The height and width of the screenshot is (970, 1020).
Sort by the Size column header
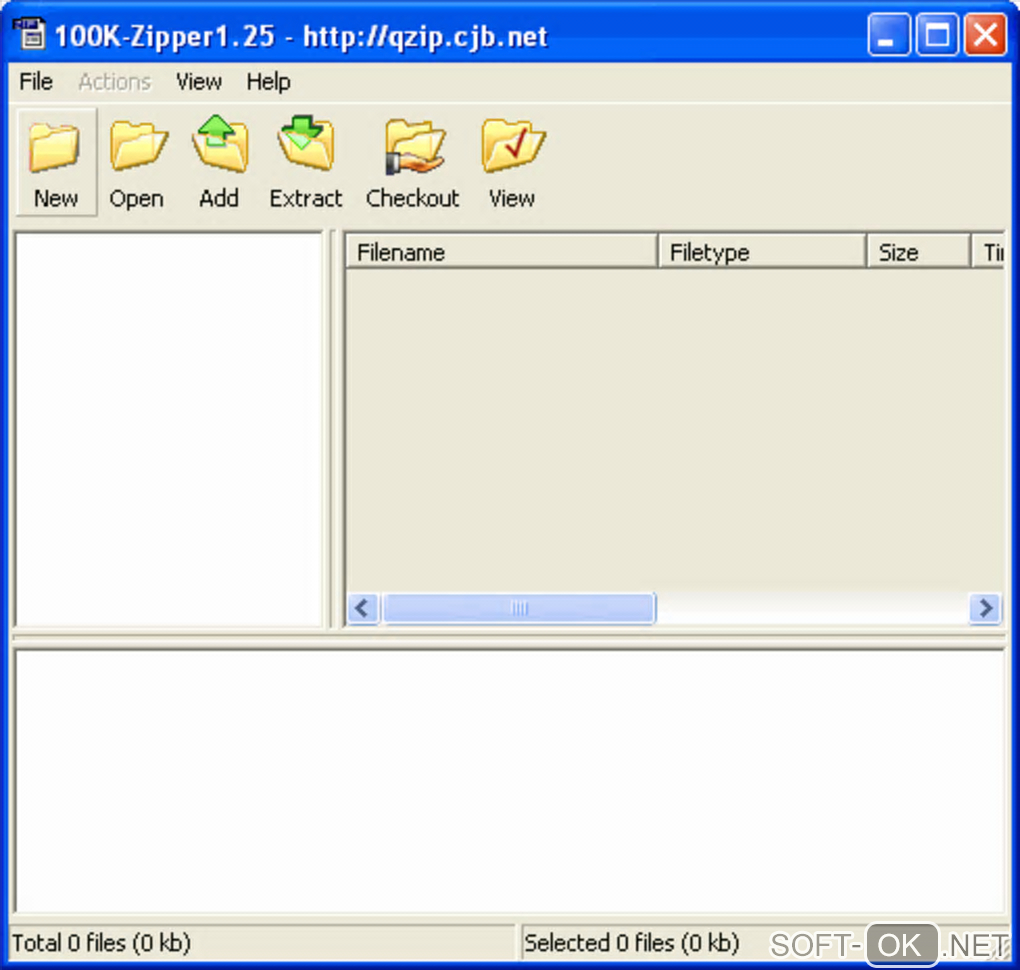(919, 252)
